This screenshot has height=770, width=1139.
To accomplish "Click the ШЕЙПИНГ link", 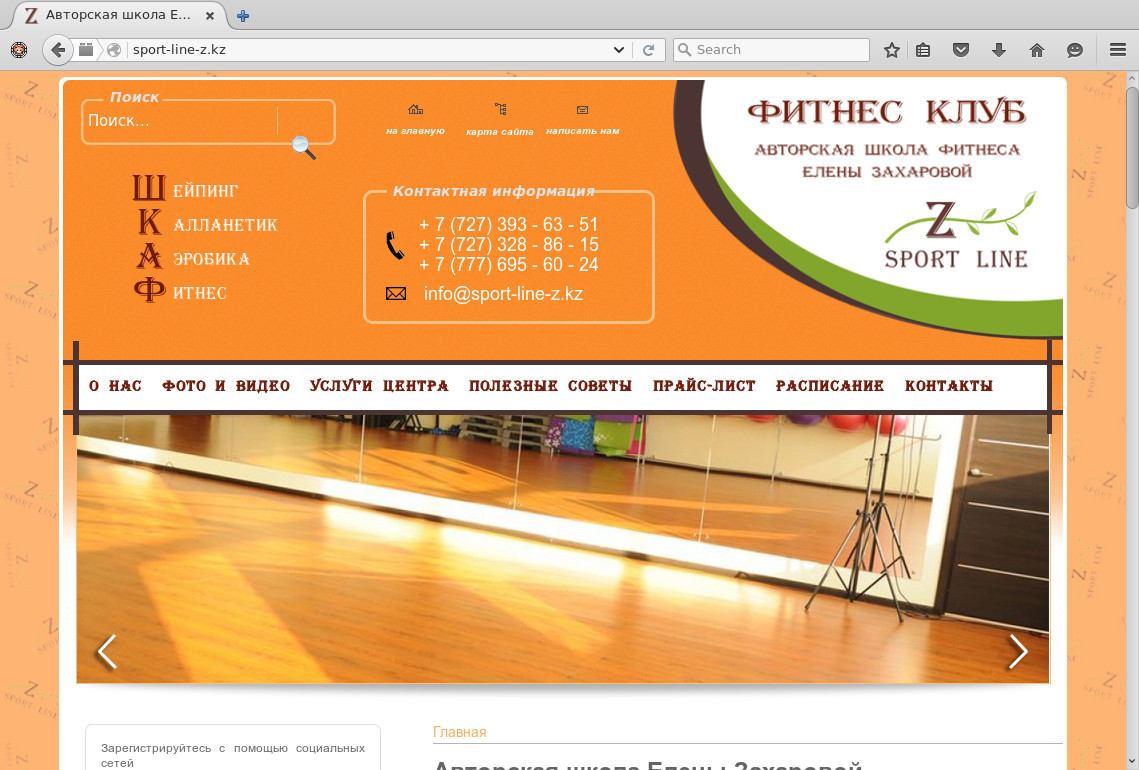I will (x=185, y=188).
